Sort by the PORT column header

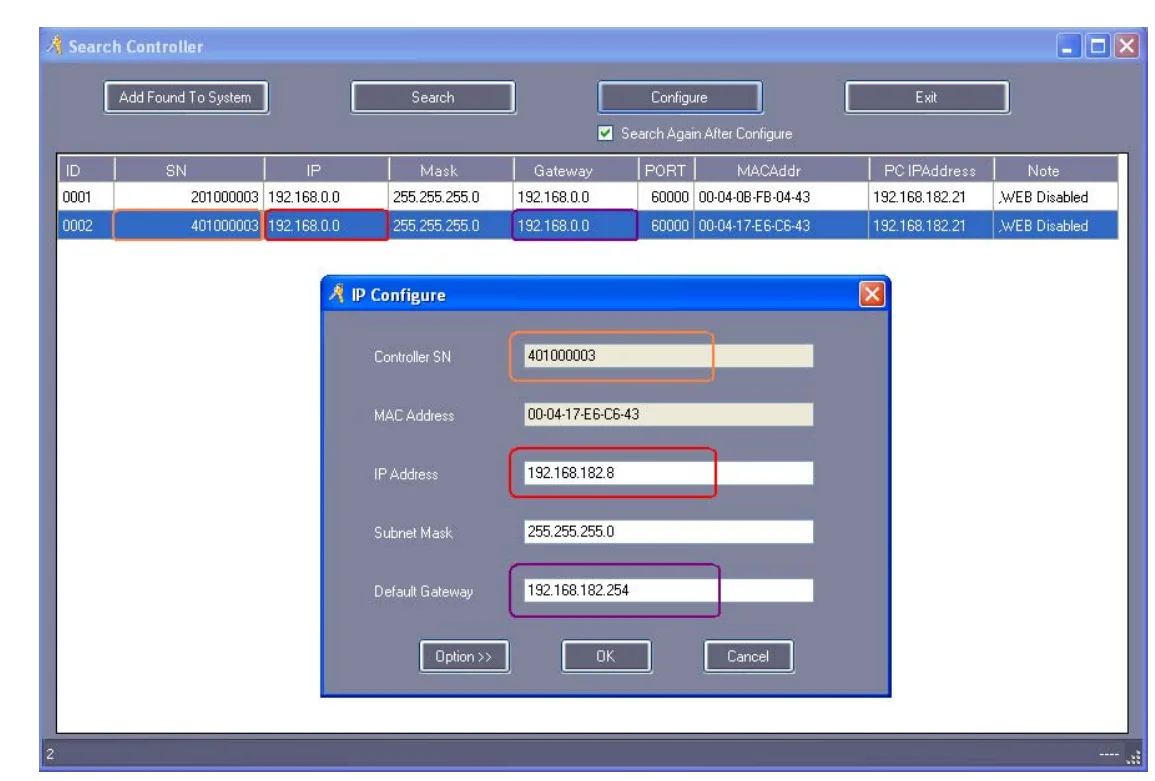click(666, 170)
